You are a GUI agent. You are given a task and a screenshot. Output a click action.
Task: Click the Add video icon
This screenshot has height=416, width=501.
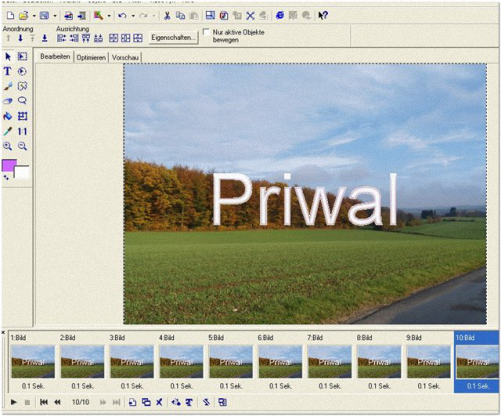point(82,15)
